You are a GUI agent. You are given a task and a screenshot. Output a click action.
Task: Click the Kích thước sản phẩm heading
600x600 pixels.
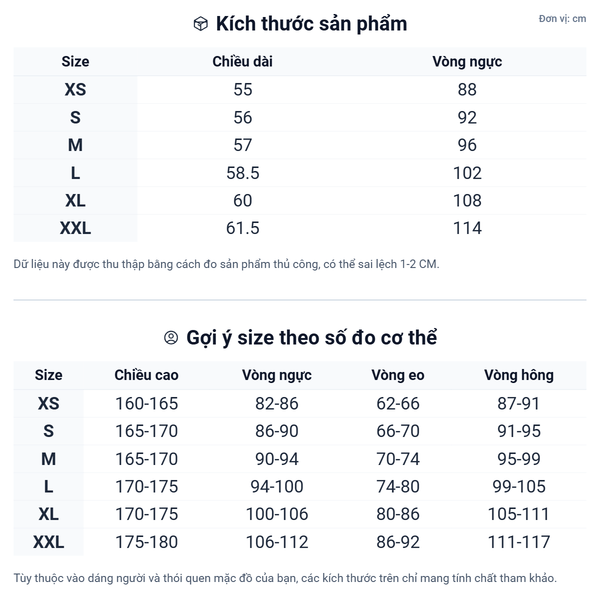(x=311, y=24)
